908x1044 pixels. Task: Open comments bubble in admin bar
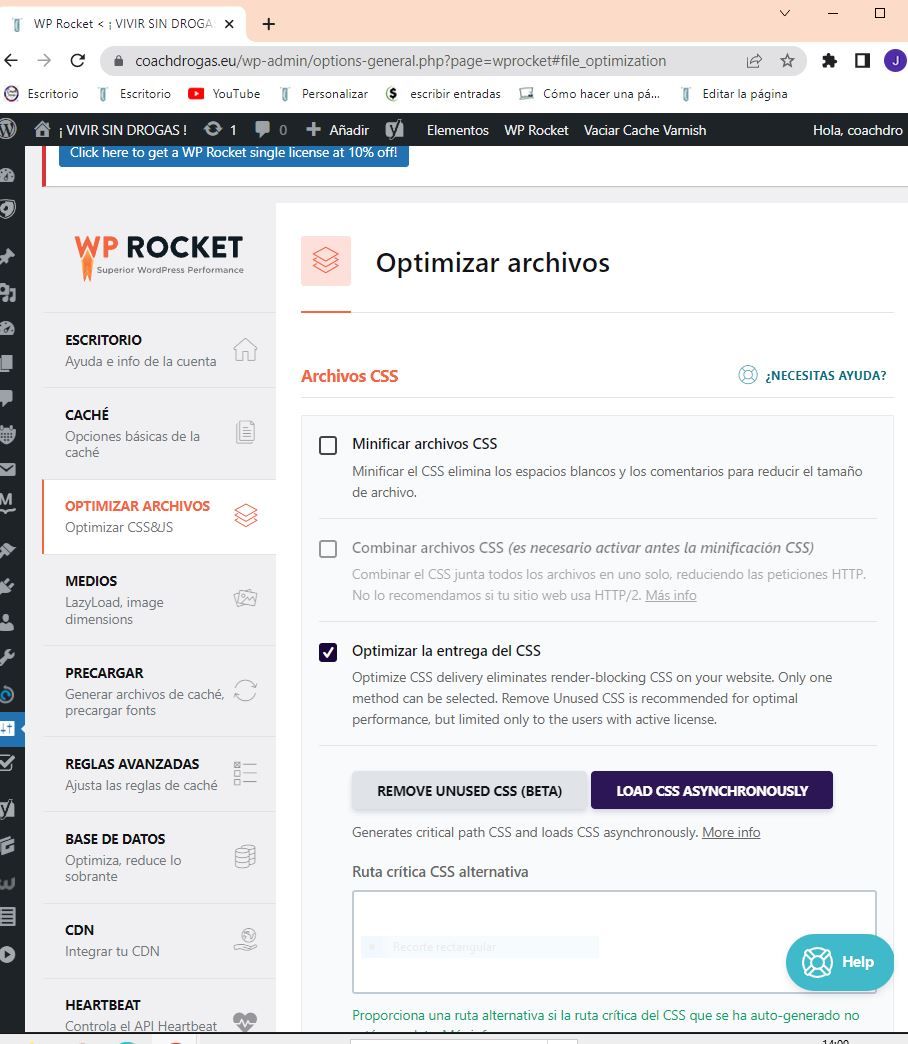coord(271,130)
